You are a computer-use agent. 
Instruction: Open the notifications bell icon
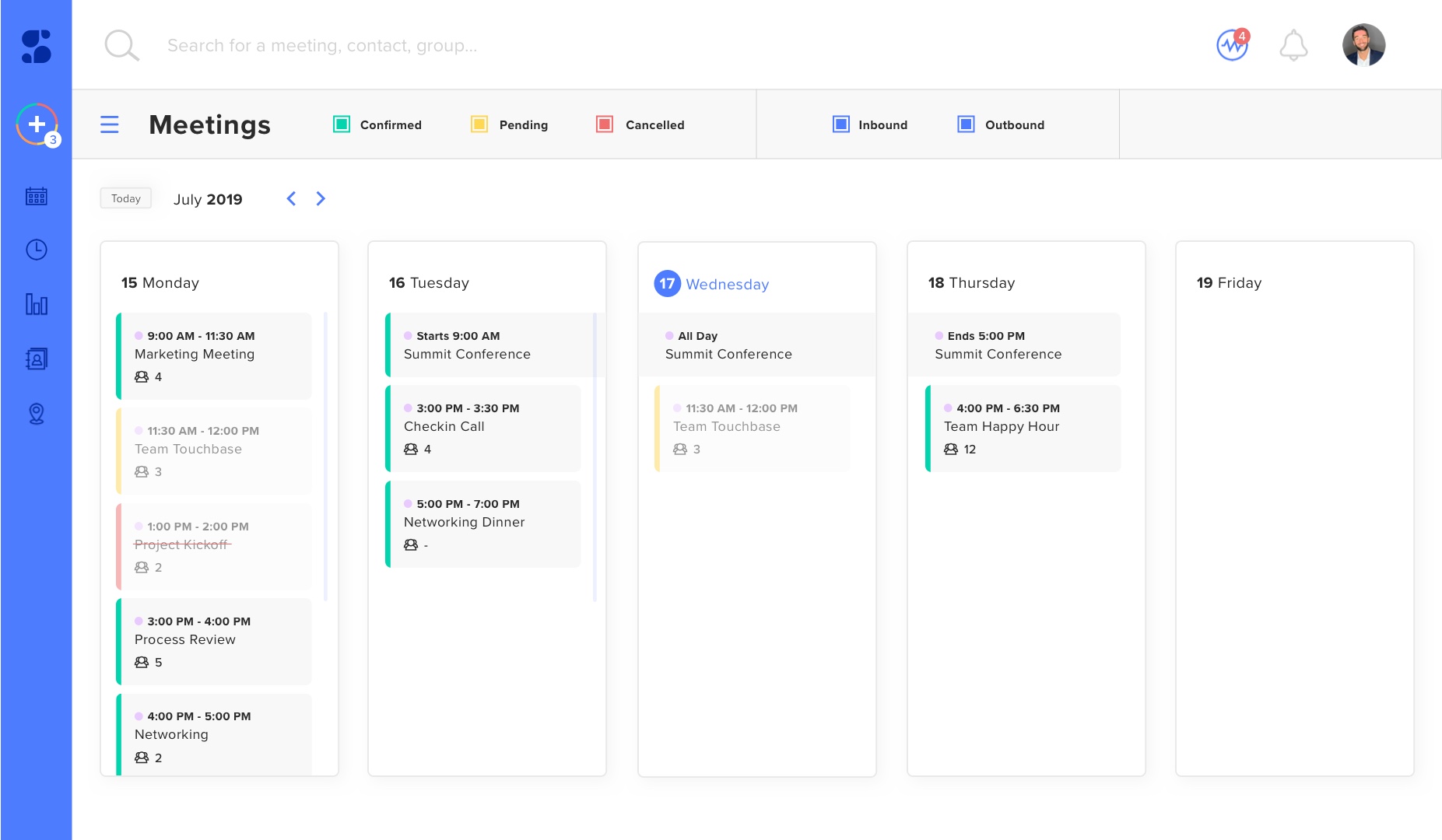tap(1293, 45)
